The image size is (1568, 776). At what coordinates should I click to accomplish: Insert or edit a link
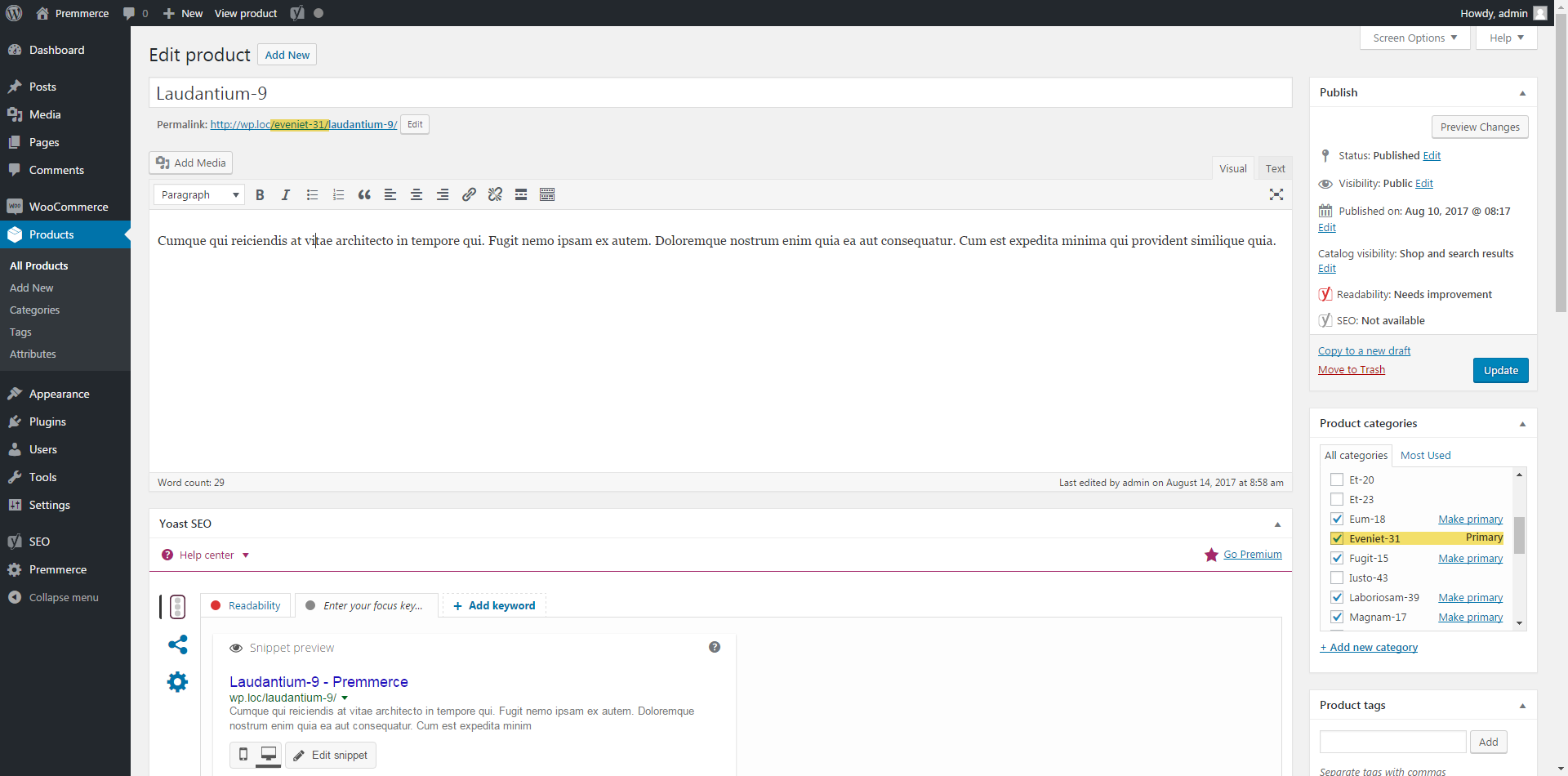[x=469, y=194]
